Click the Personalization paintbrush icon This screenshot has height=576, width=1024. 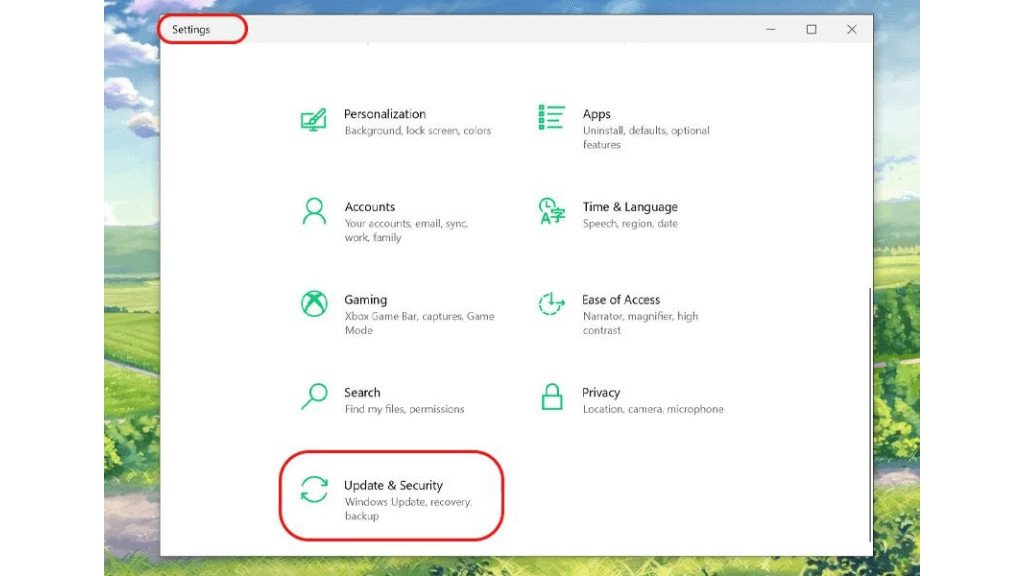[x=312, y=118]
